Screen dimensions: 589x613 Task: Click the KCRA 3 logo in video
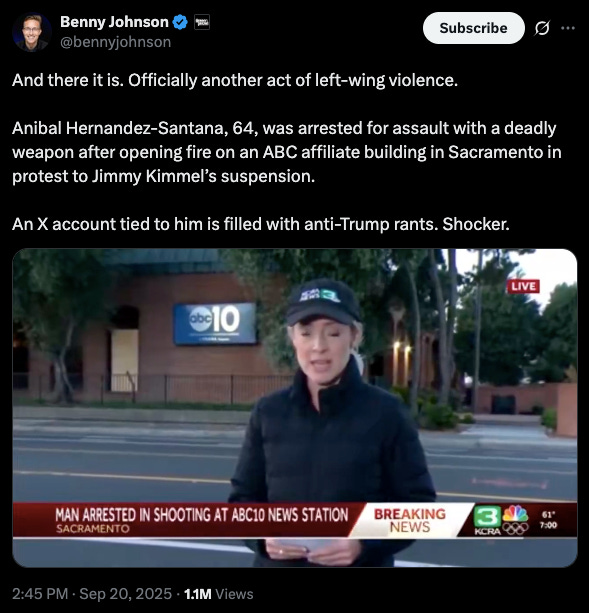click(487, 520)
